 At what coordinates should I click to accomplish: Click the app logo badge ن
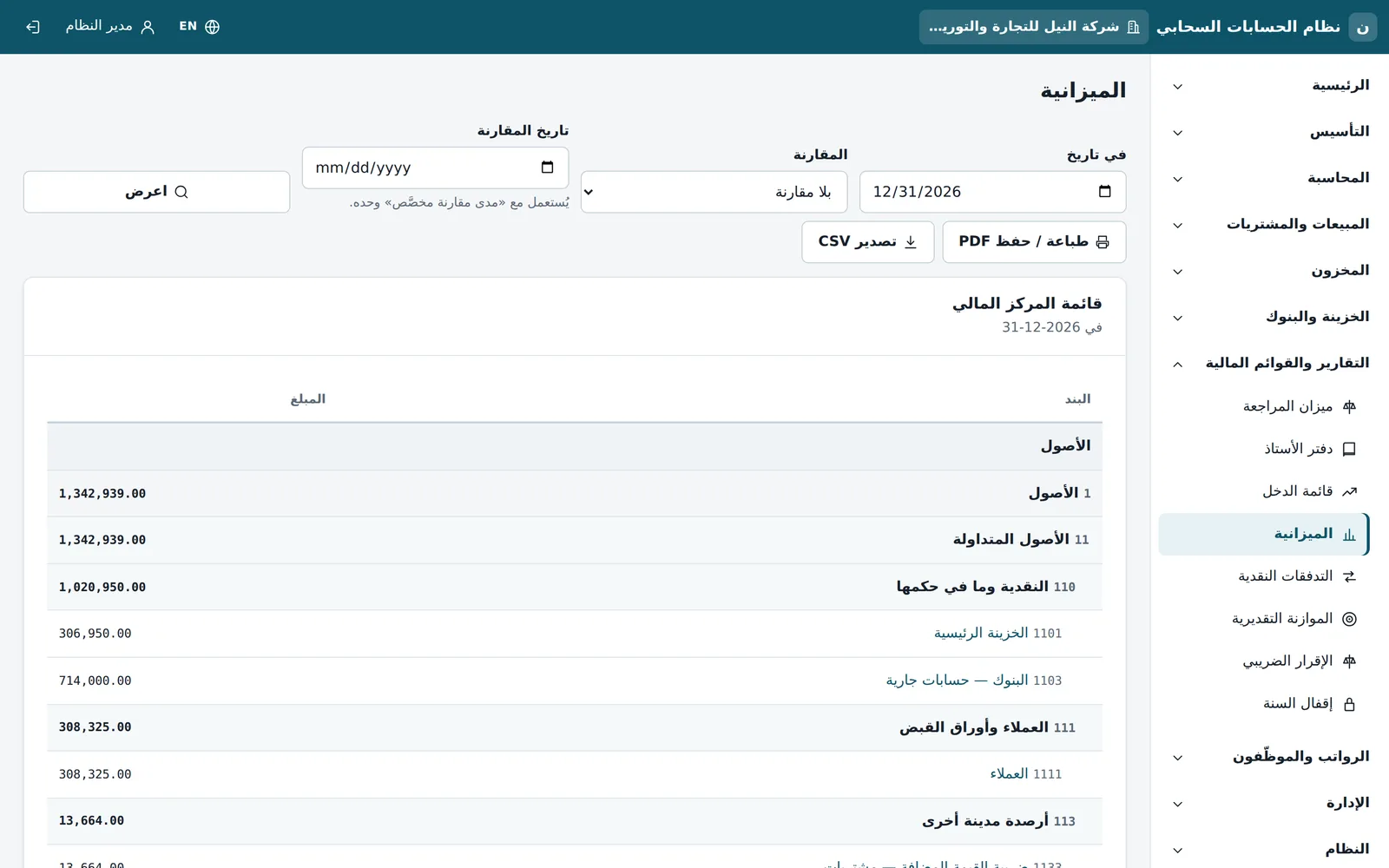(x=1363, y=27)
